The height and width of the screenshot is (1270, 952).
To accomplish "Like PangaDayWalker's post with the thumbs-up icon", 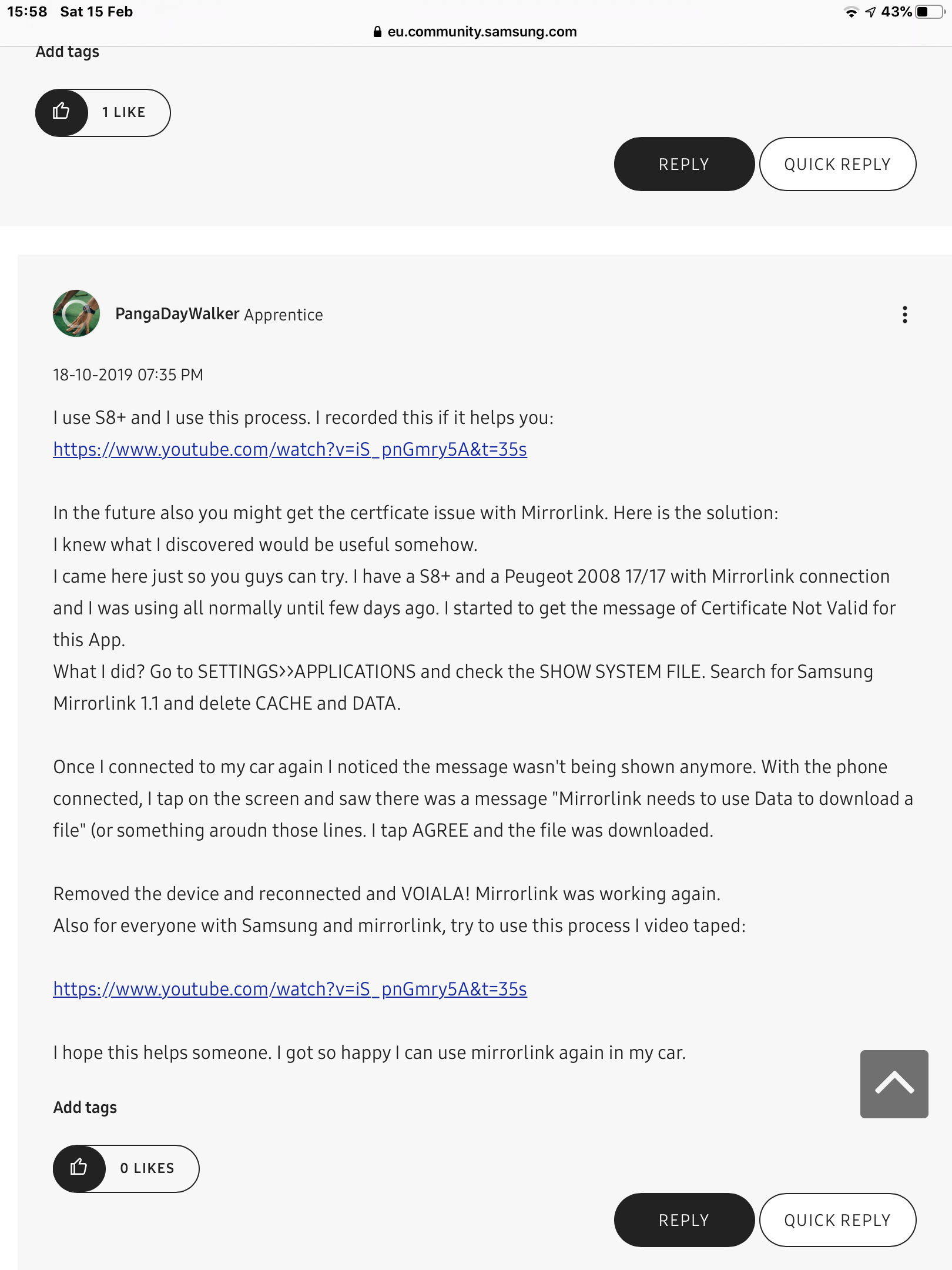I will (79, 1168).
